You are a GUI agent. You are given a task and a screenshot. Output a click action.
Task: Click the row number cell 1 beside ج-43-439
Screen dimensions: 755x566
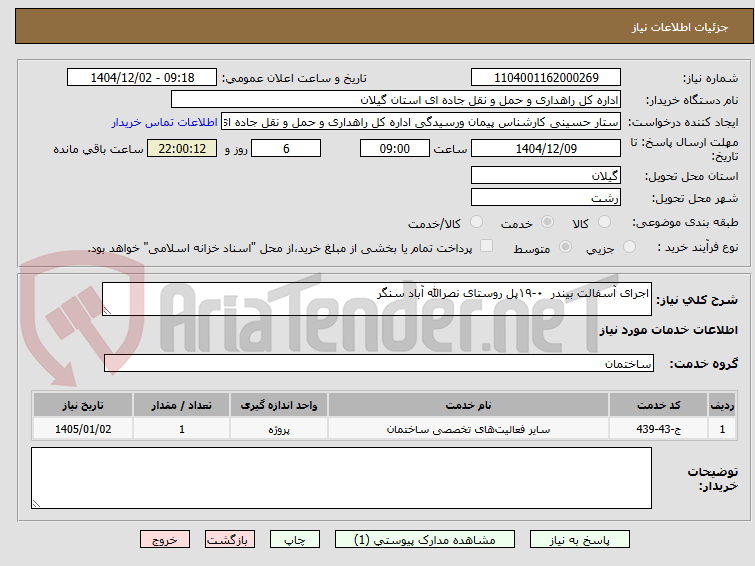pos(722,429)
